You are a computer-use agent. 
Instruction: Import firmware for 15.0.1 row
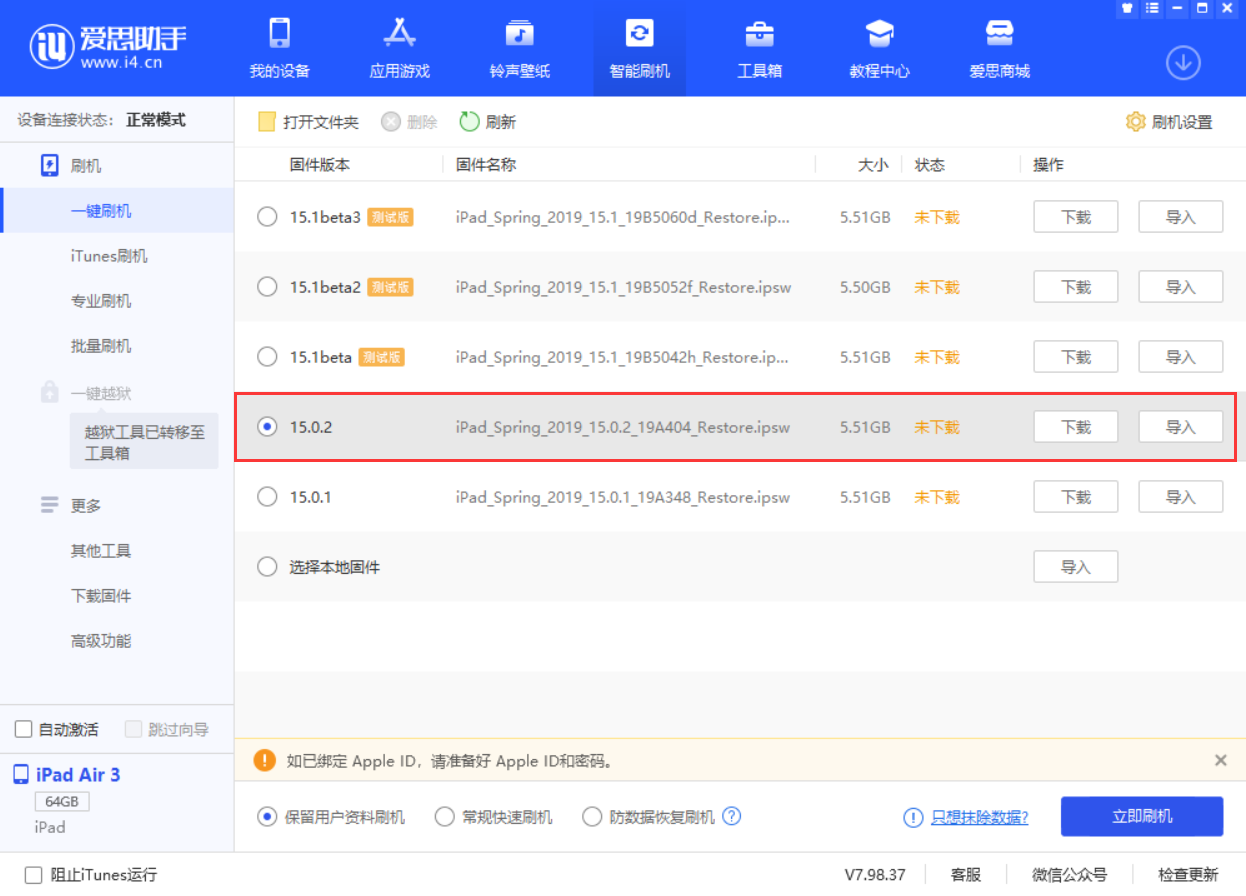[x=1181, y=497]
